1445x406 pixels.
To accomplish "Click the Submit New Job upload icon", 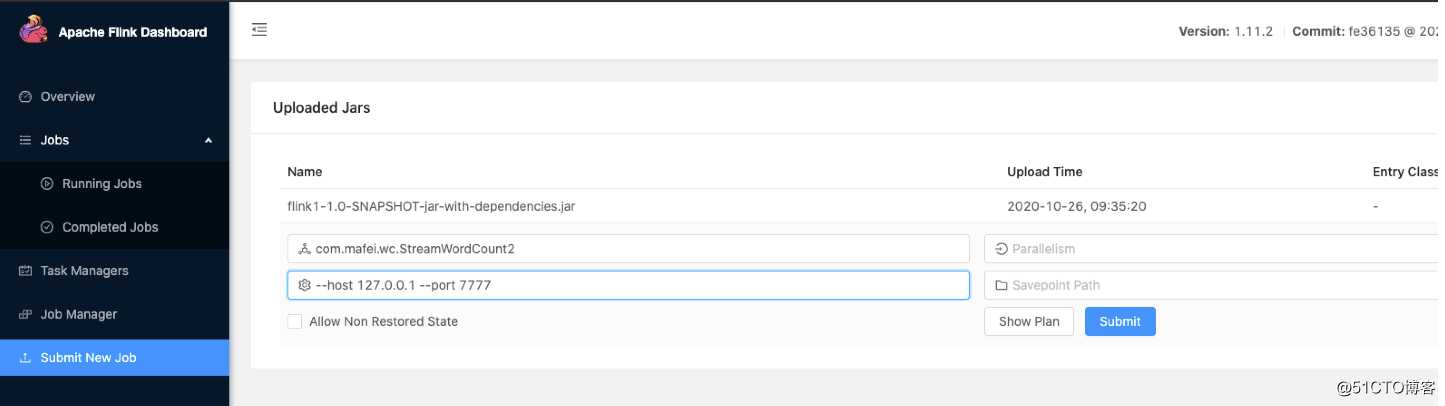I will (x=26, y=358).
